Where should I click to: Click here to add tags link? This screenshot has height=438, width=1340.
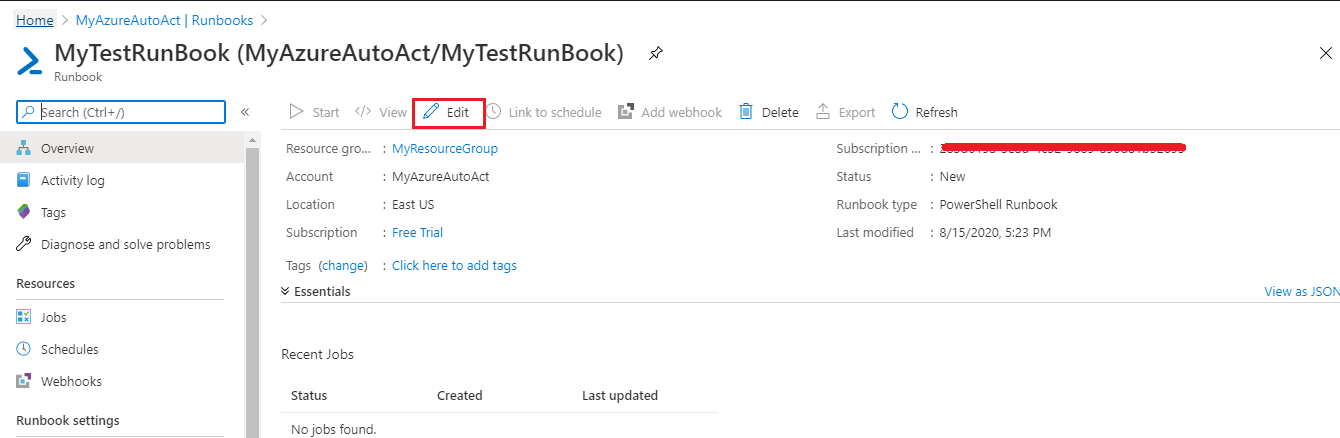click(x=454, y=266)
